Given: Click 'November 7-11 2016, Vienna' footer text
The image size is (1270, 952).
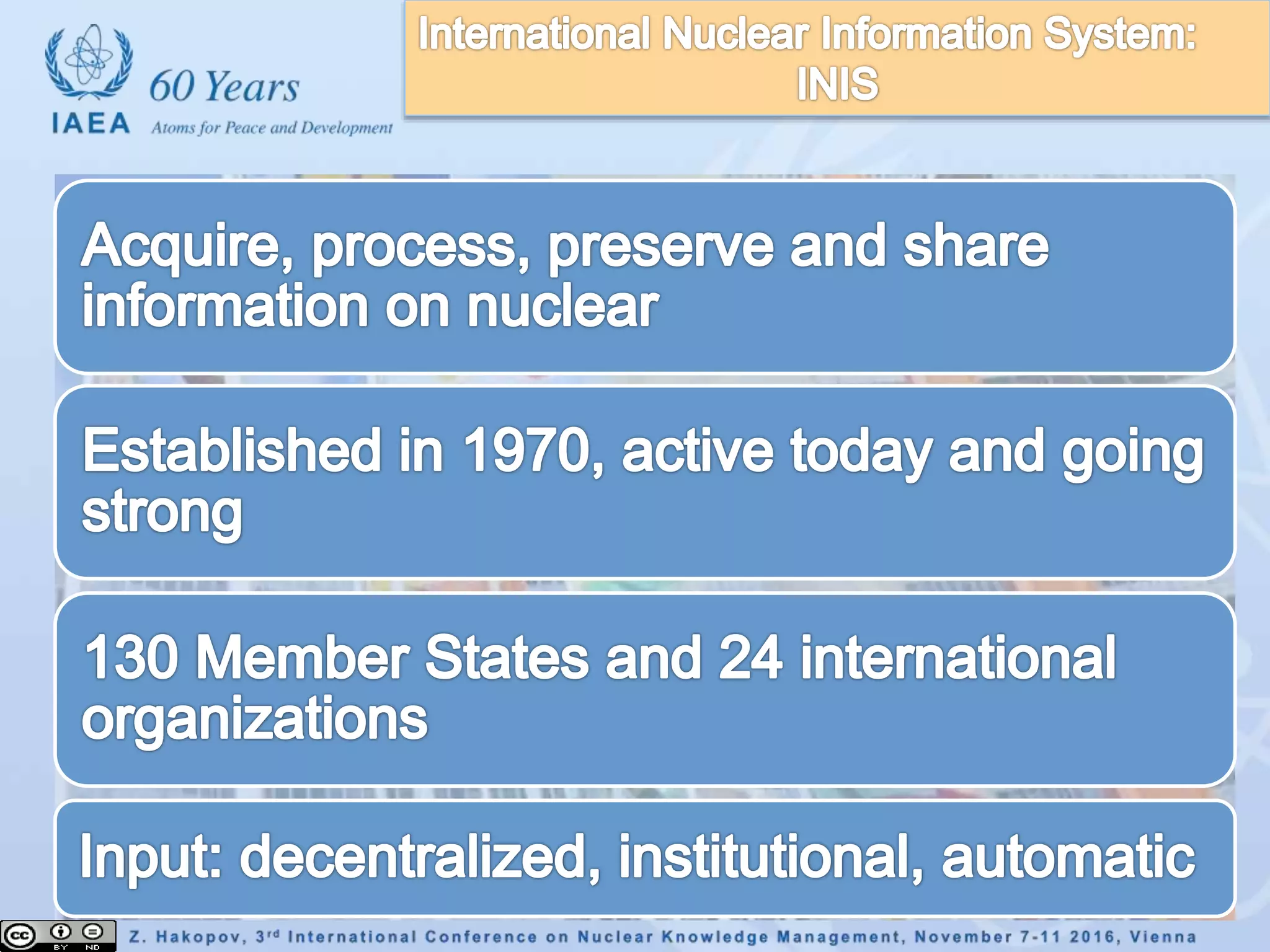Looking at the screenshot, I should coord(1054,937).
